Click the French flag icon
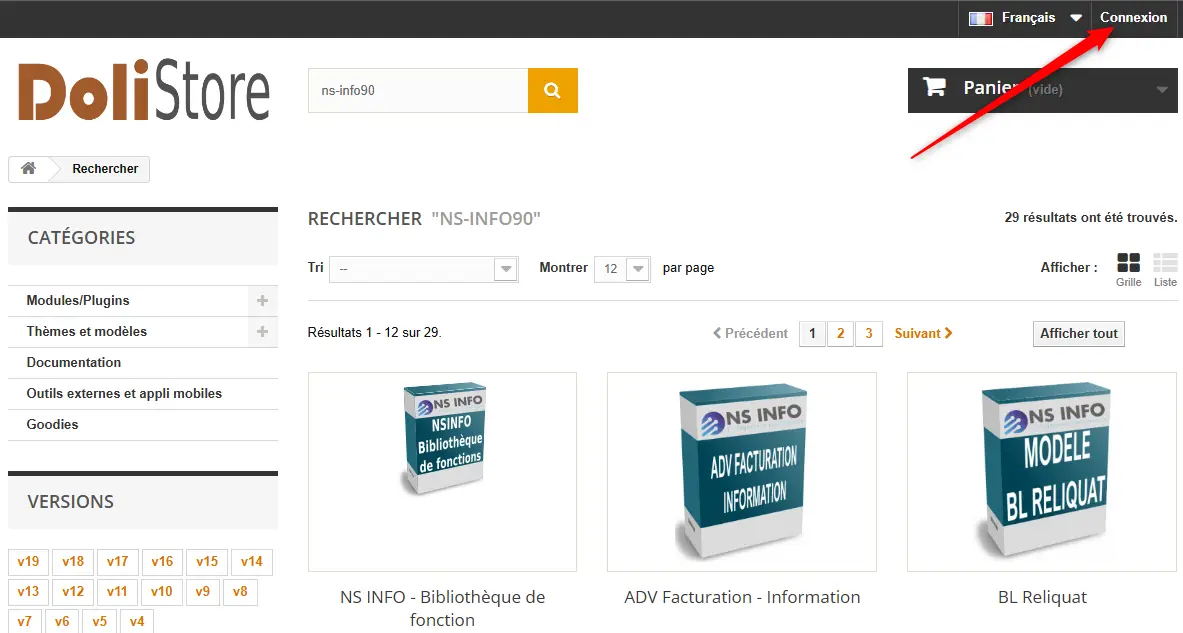Screen dimensions: 1183x633 pos(980,18)
